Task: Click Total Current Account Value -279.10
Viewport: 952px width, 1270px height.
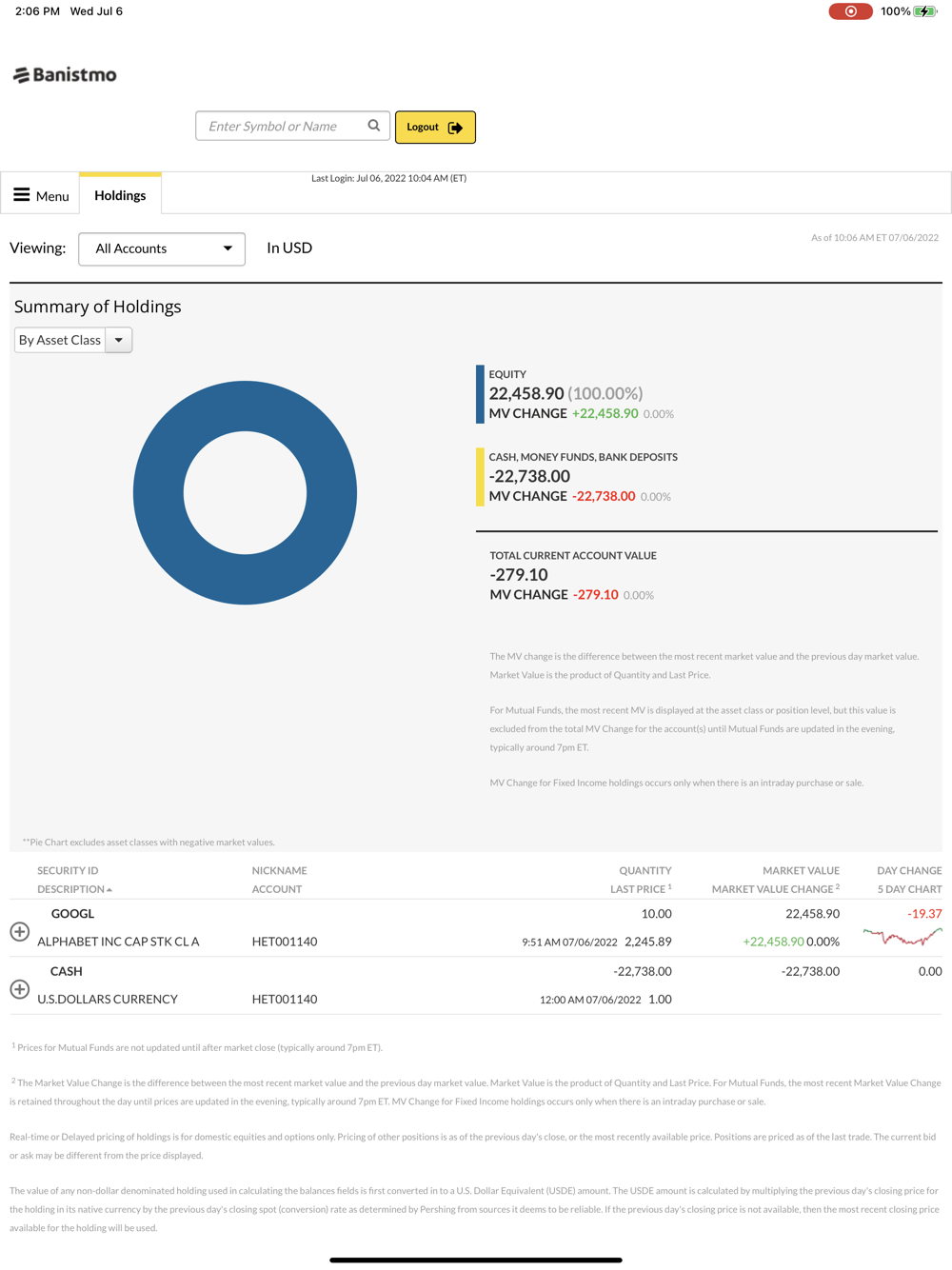Action: [519, 574]
